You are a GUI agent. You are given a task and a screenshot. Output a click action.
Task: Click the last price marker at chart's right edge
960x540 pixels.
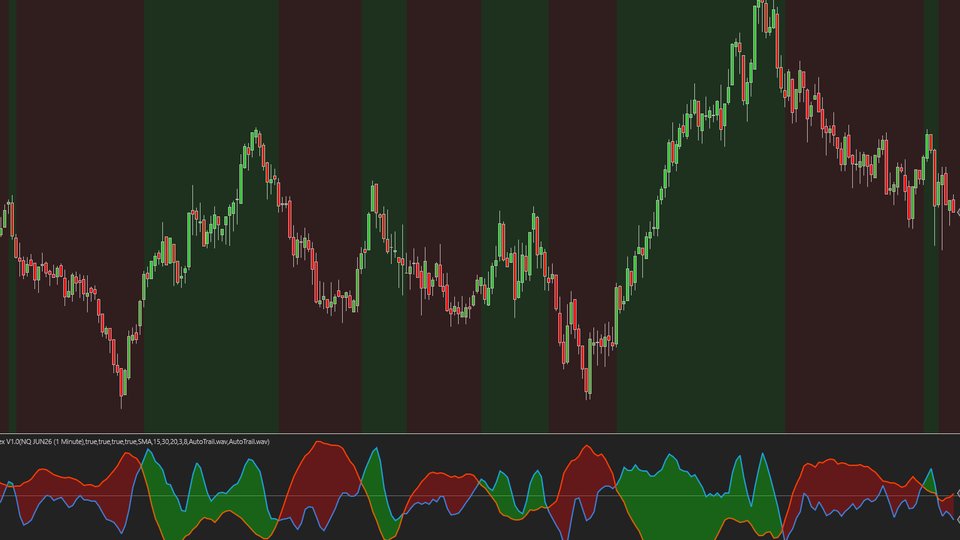(955, 210)
